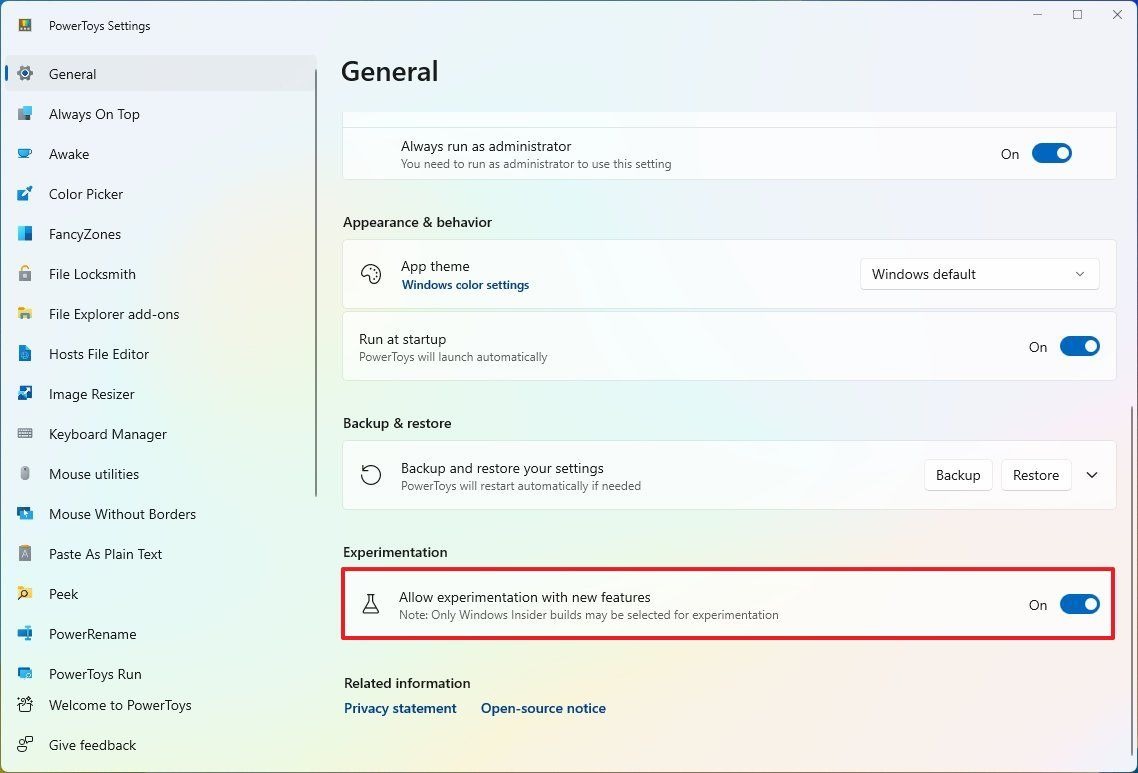Image resolution: width=1138 pixels, height=773 pixels.
Task: Click the PowerRename icon in sidebar
Action: [25, 633]
